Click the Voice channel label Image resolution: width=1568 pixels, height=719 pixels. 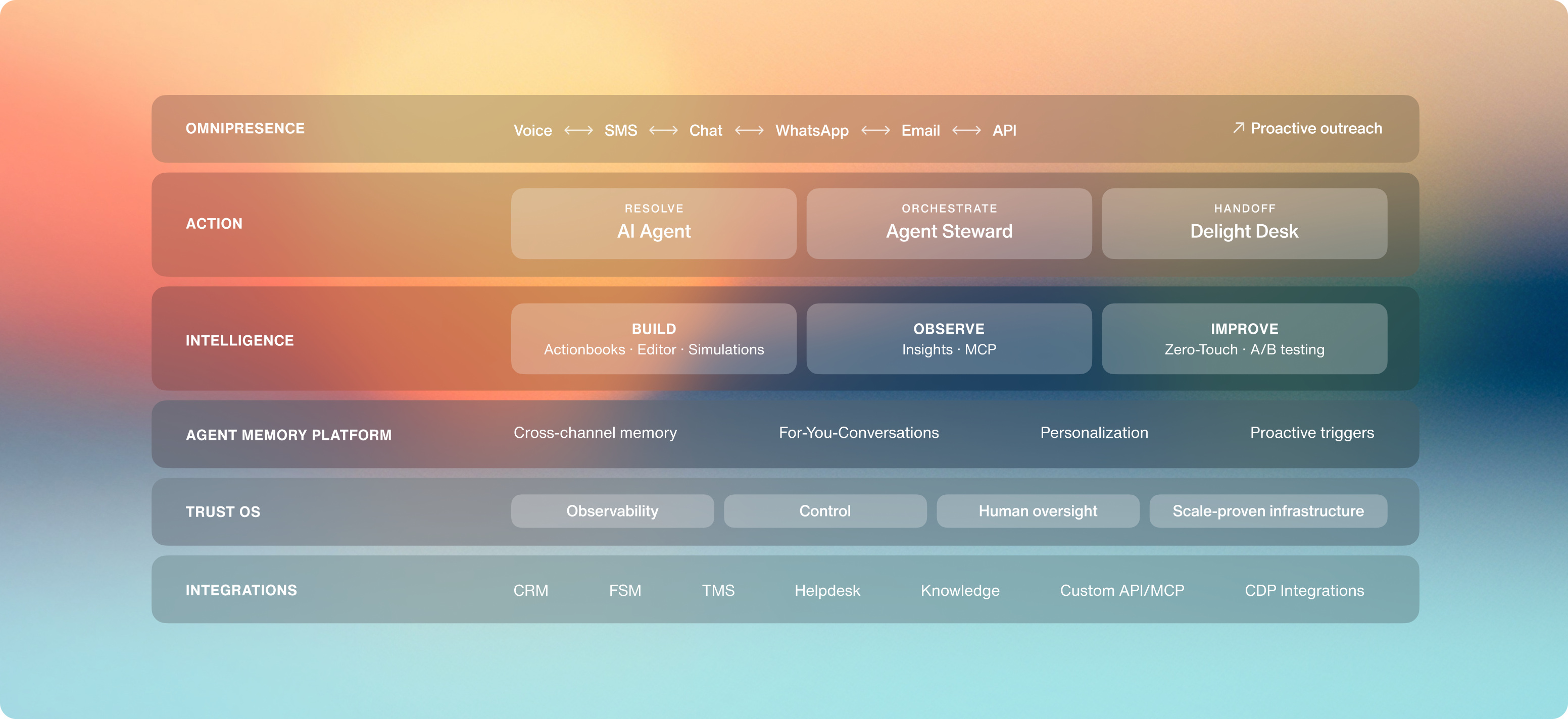pyautogui.click(x=532, y=130)
